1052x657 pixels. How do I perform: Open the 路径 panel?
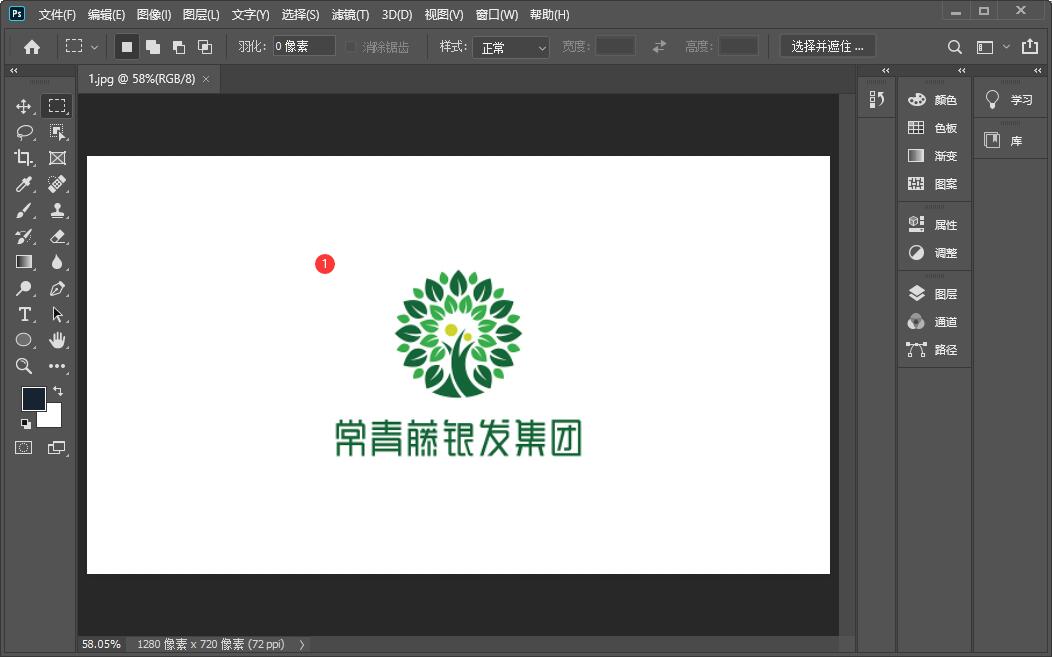click(934, 350)
